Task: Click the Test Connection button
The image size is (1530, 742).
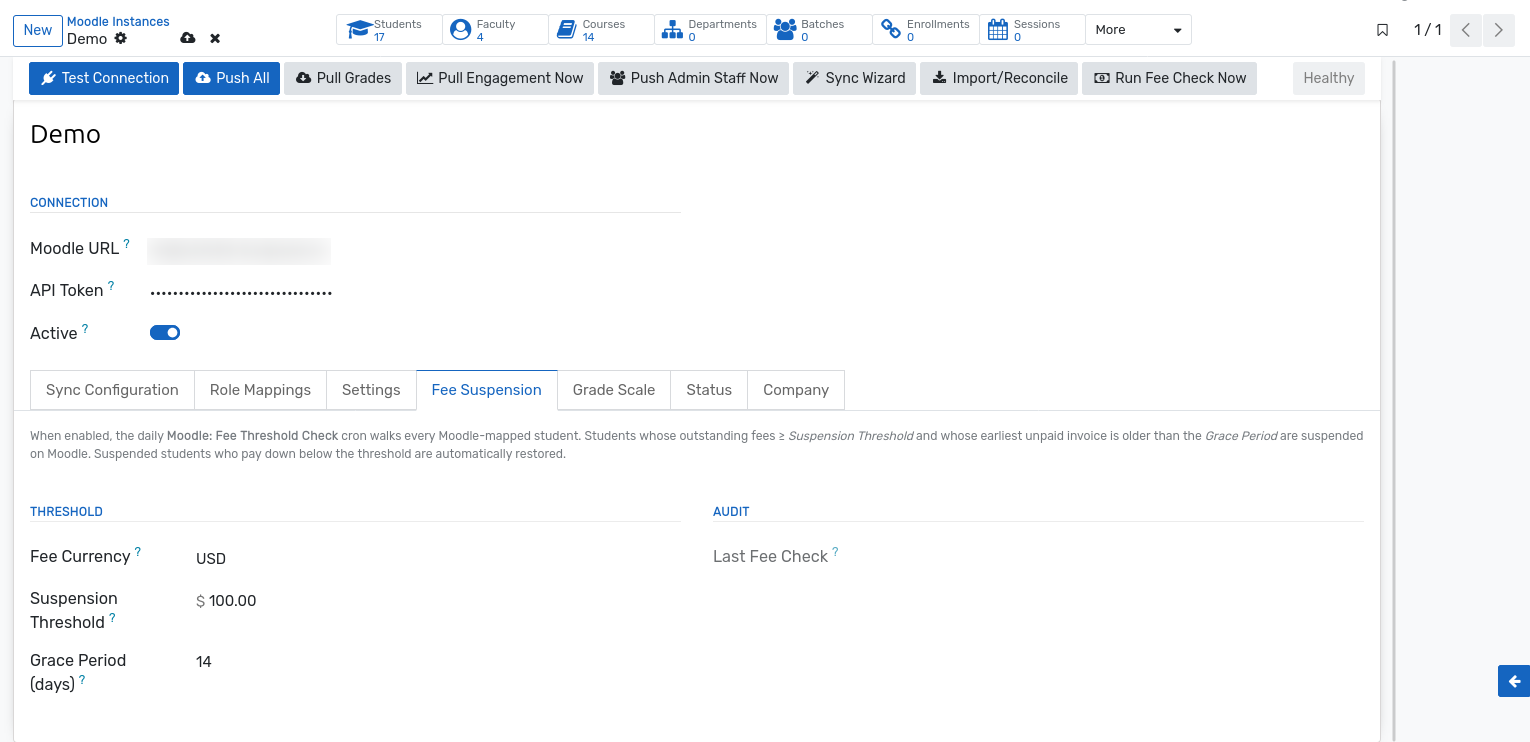Action: 104,78
